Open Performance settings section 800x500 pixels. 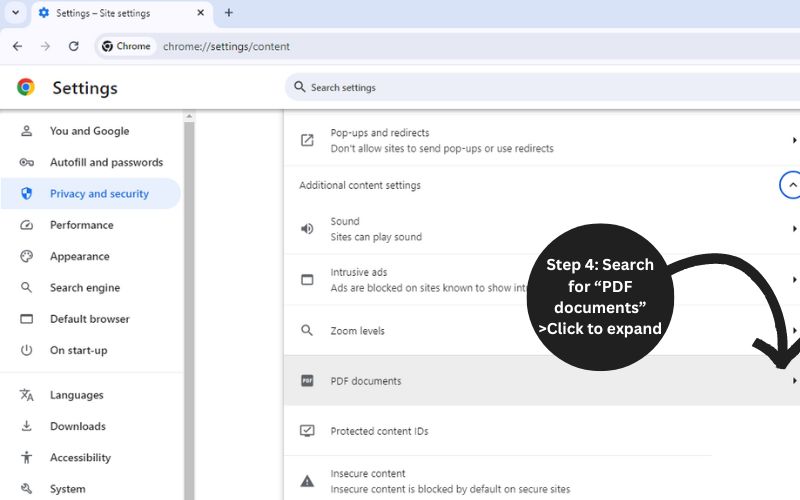90,225
